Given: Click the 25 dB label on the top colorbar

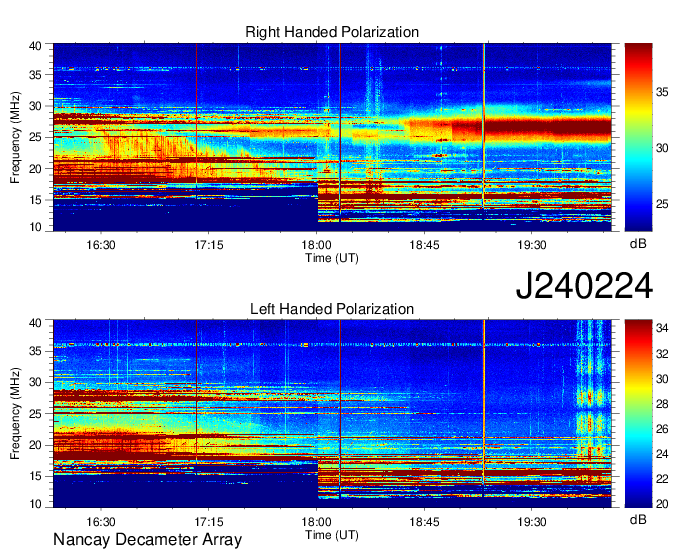Looking at the screenshot, I should pos(662,204).
